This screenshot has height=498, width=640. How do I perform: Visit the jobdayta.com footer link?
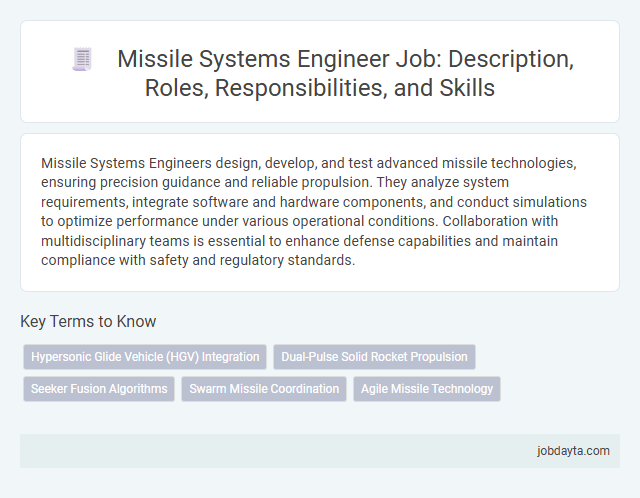[x=573, y=451]
